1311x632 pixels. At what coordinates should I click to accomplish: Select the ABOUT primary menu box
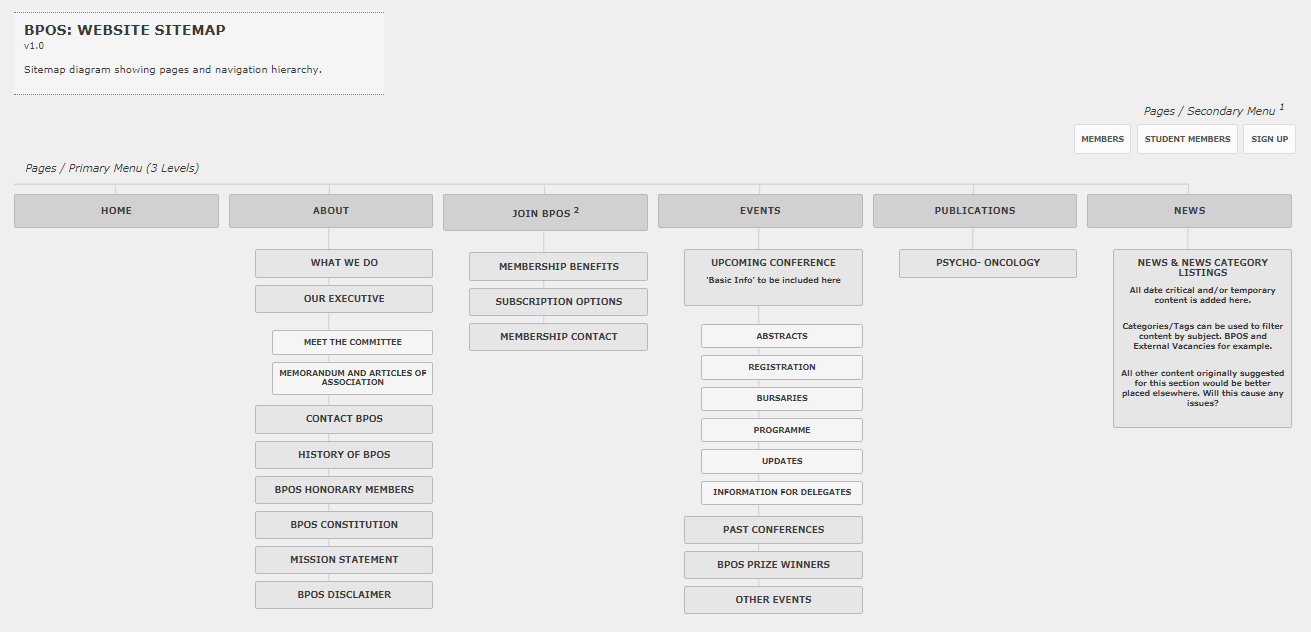[x=331, y=211]
